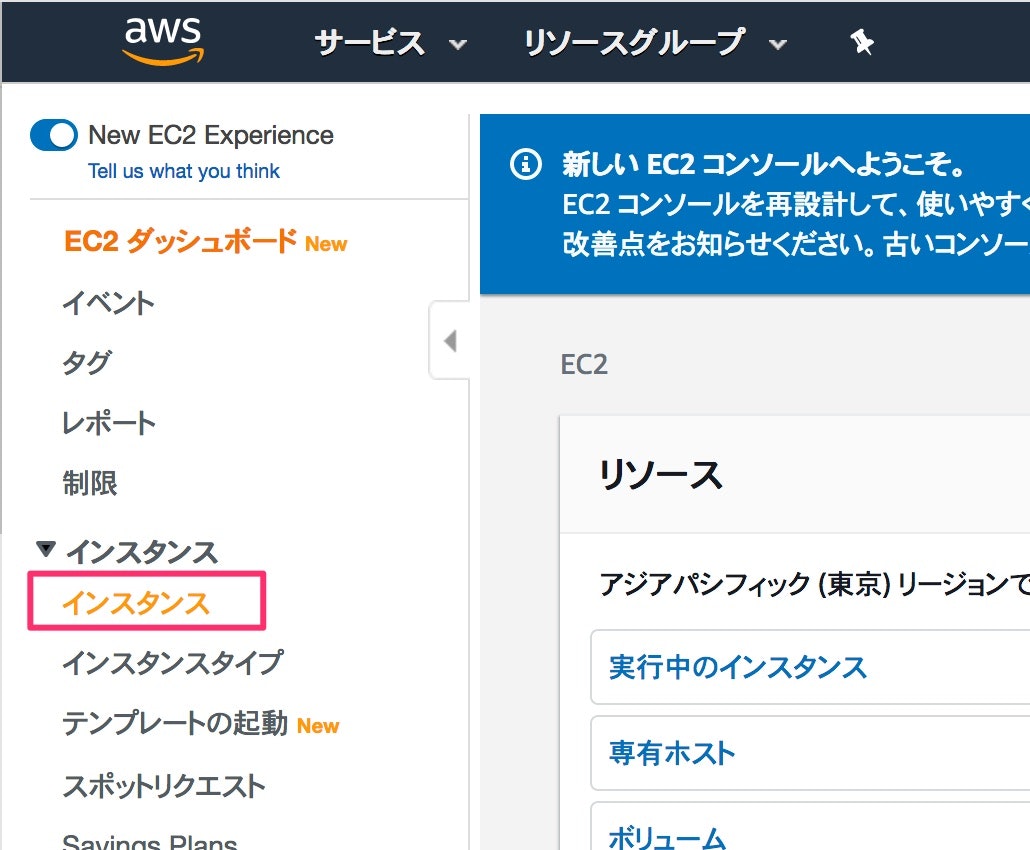Collapse sidebar with the left arrow handle
This screenshot has width=1030, height=850.
[450, 341]
